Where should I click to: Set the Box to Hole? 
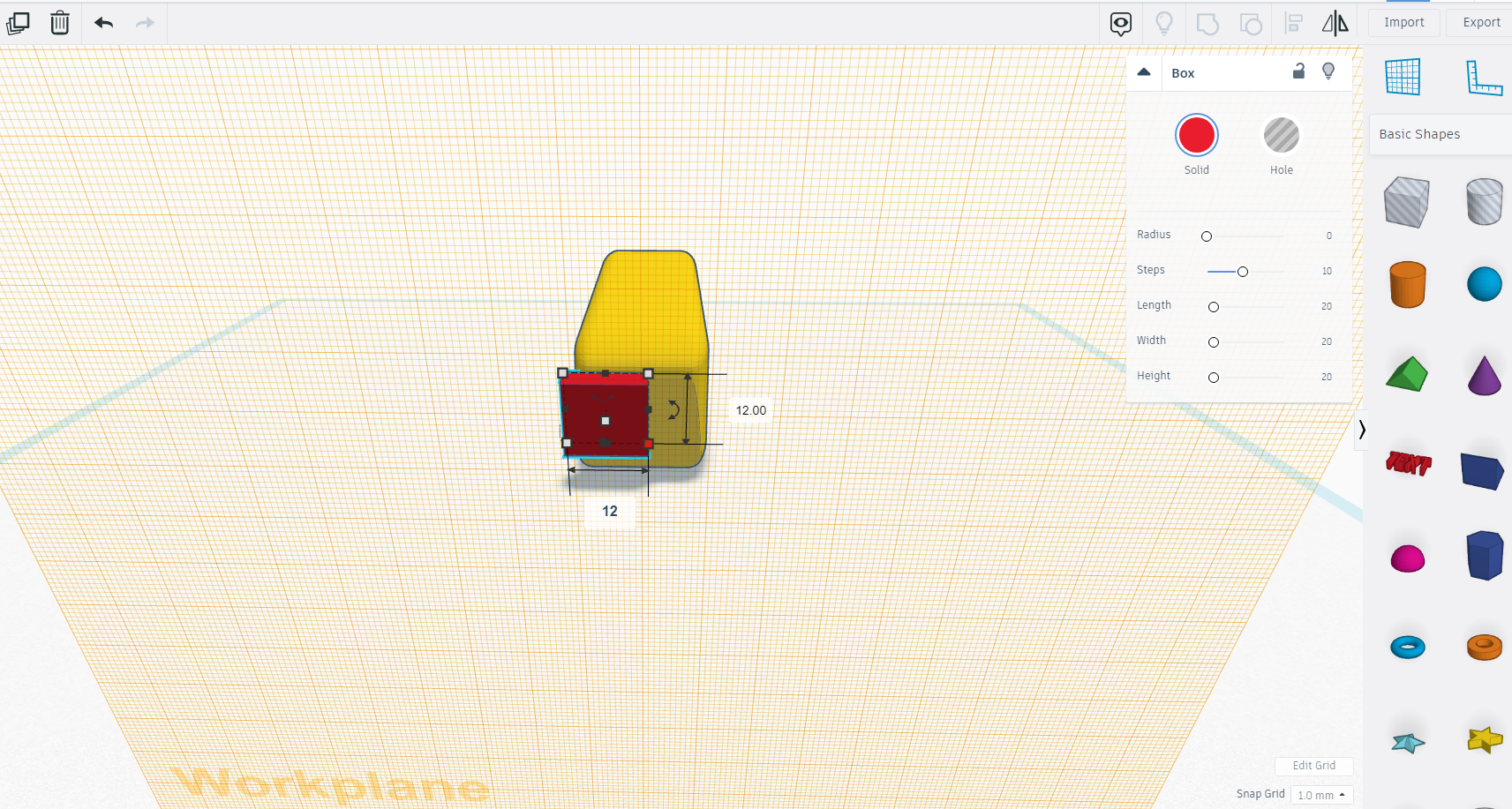tap(1282, 136)
